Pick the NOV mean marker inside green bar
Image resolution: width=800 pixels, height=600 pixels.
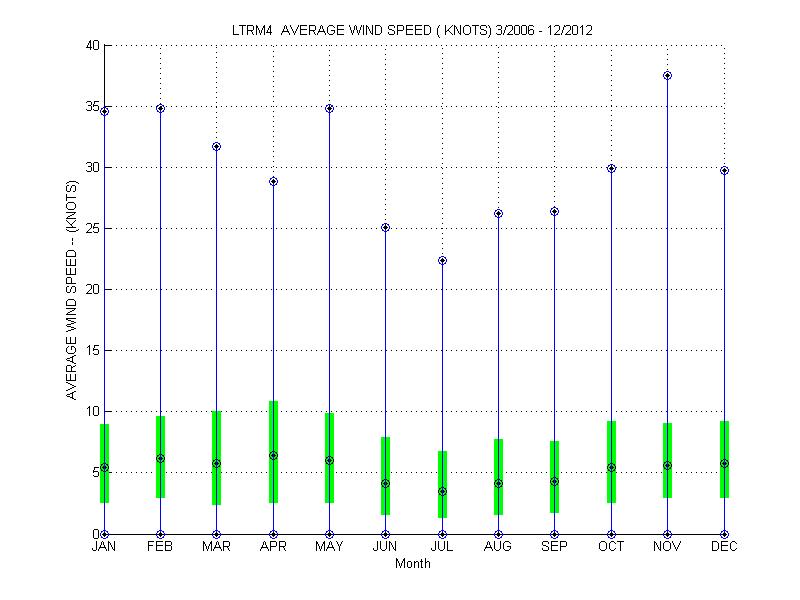(667, 465)
